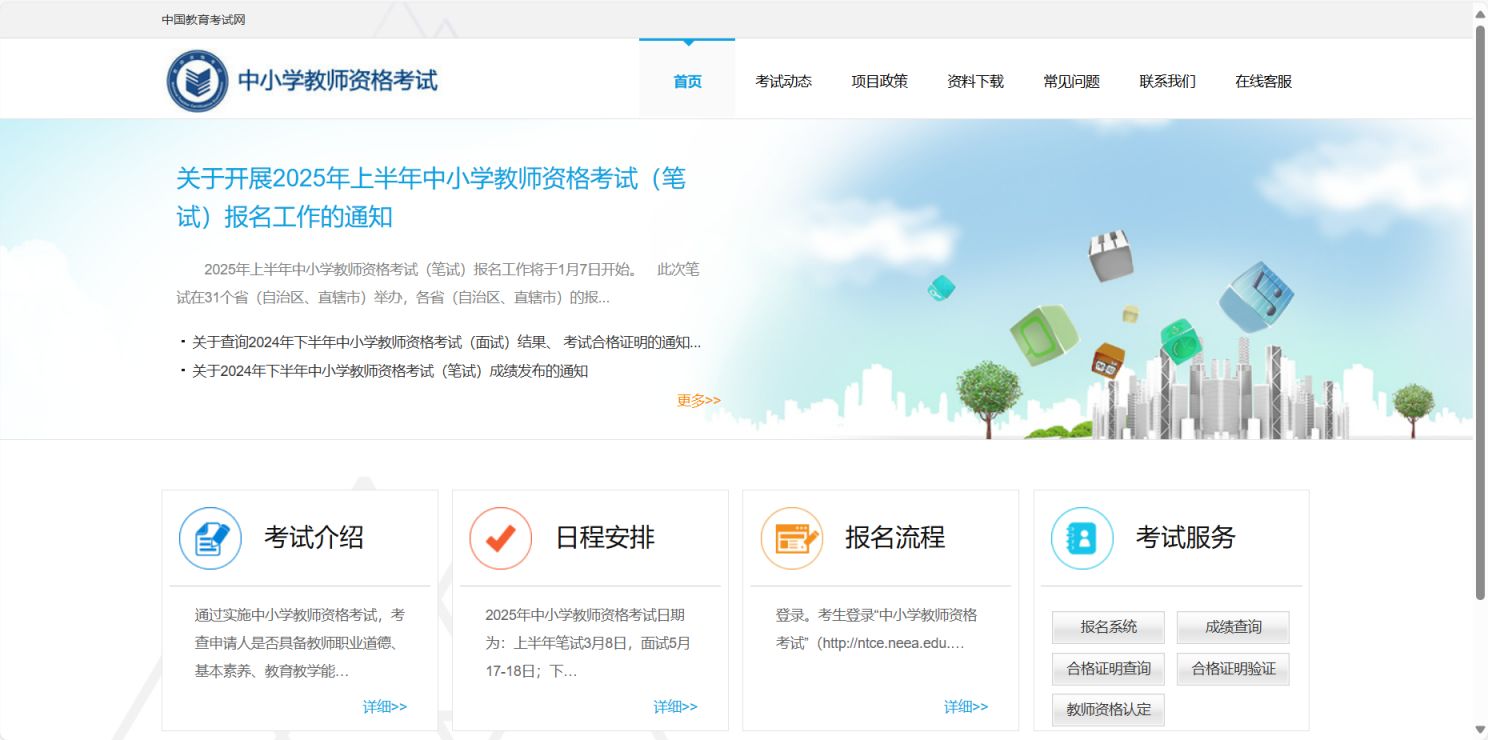Image resolution: width=1488 pixels, height=740 pixels.
Task: Open 教师资格认定 teacher qualification
Action: (1107, 709)
